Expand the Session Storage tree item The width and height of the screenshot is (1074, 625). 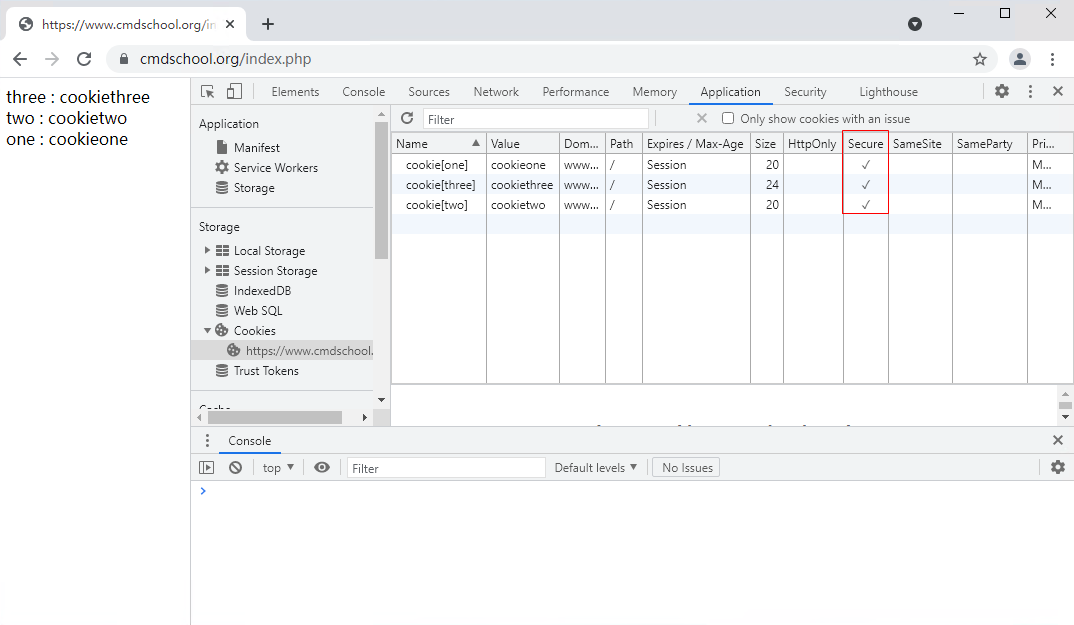208,271
